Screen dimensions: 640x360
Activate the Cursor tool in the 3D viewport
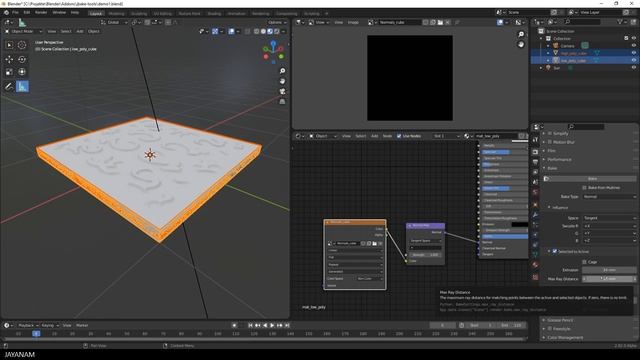point(22,45)
